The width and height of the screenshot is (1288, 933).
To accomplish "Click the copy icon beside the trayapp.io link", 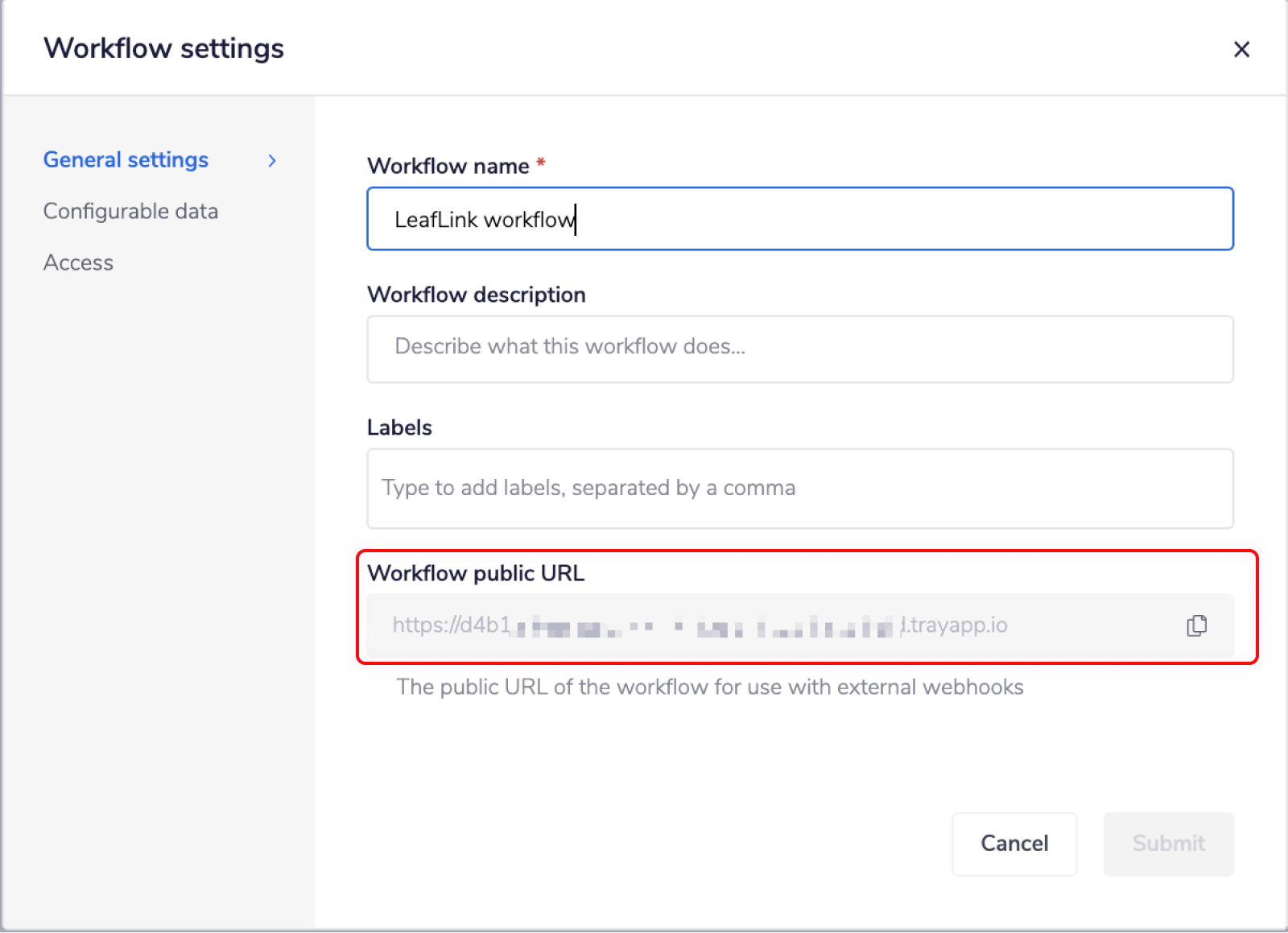I will pos(1196,625).
